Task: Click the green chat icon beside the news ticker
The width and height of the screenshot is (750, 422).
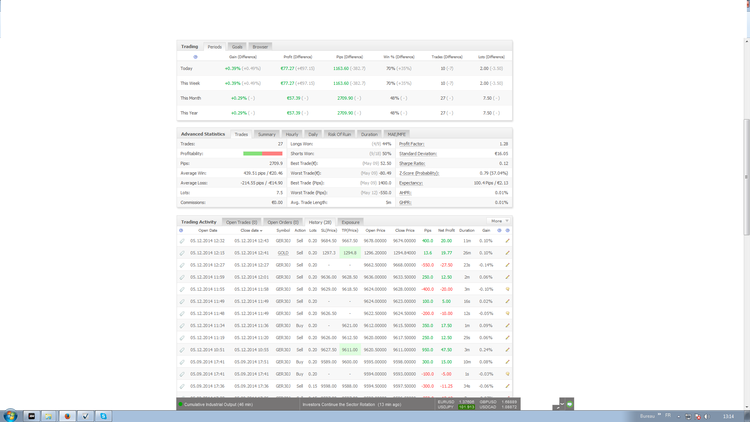Action: click(x=570, y=404)
